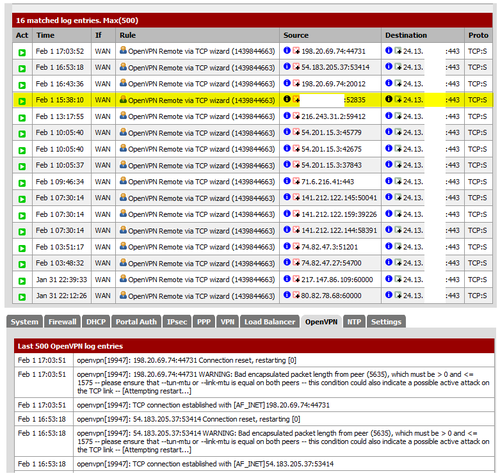Open the DHCP log tab
500x476 pixels.
tap(96, 322)
